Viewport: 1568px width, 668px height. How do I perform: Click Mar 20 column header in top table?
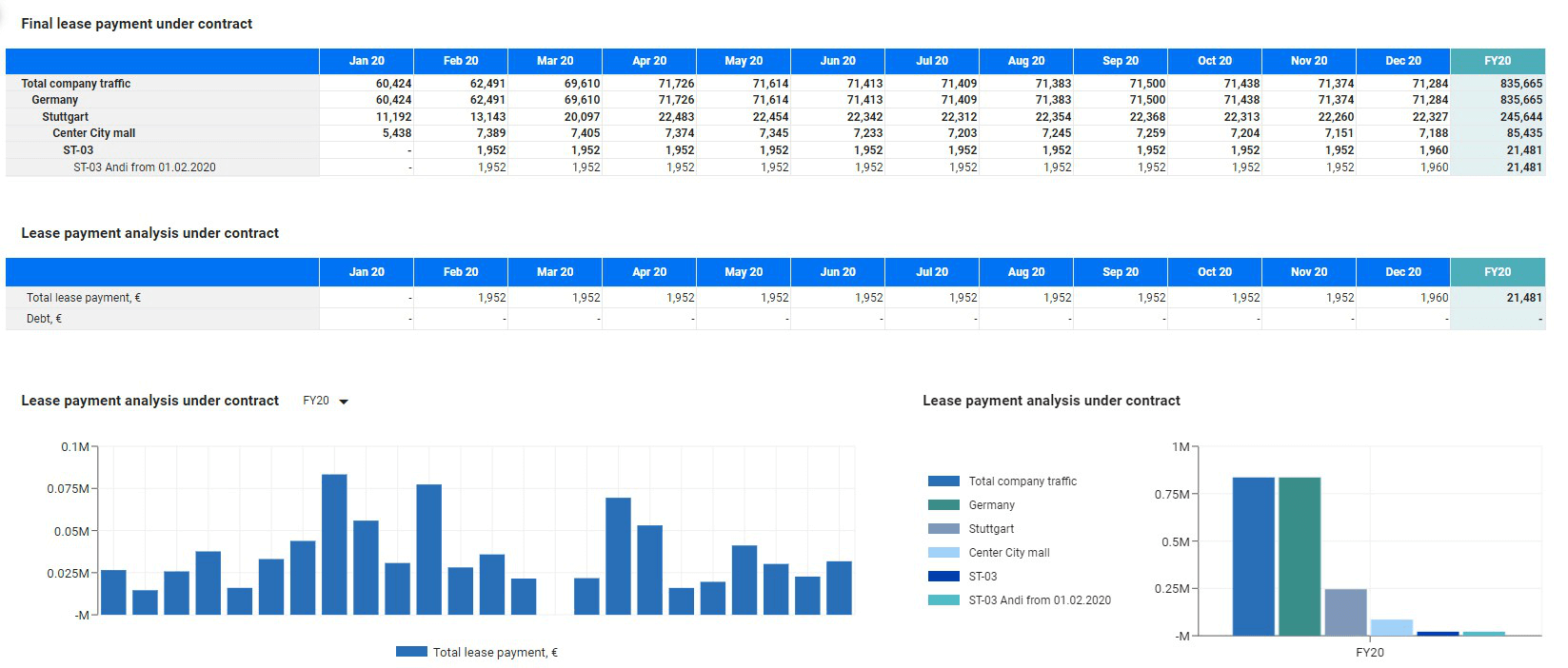555,61
